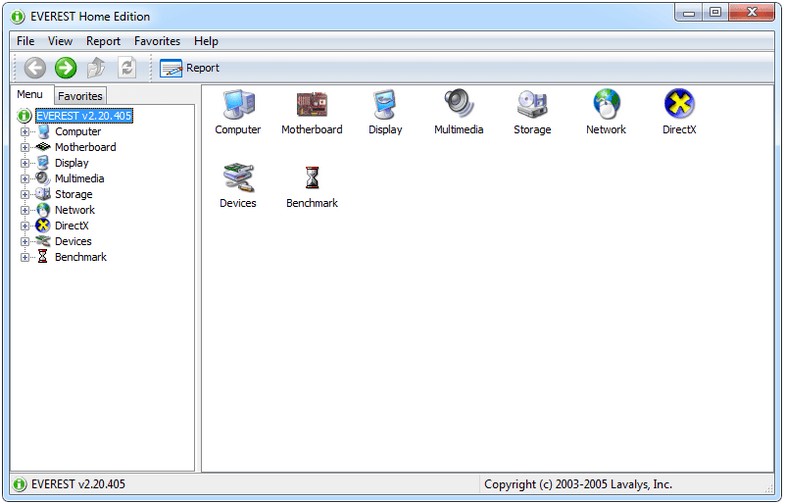786x504 pixels.
Task: Click the green info icon in status bar
Action: pos(20,484)
